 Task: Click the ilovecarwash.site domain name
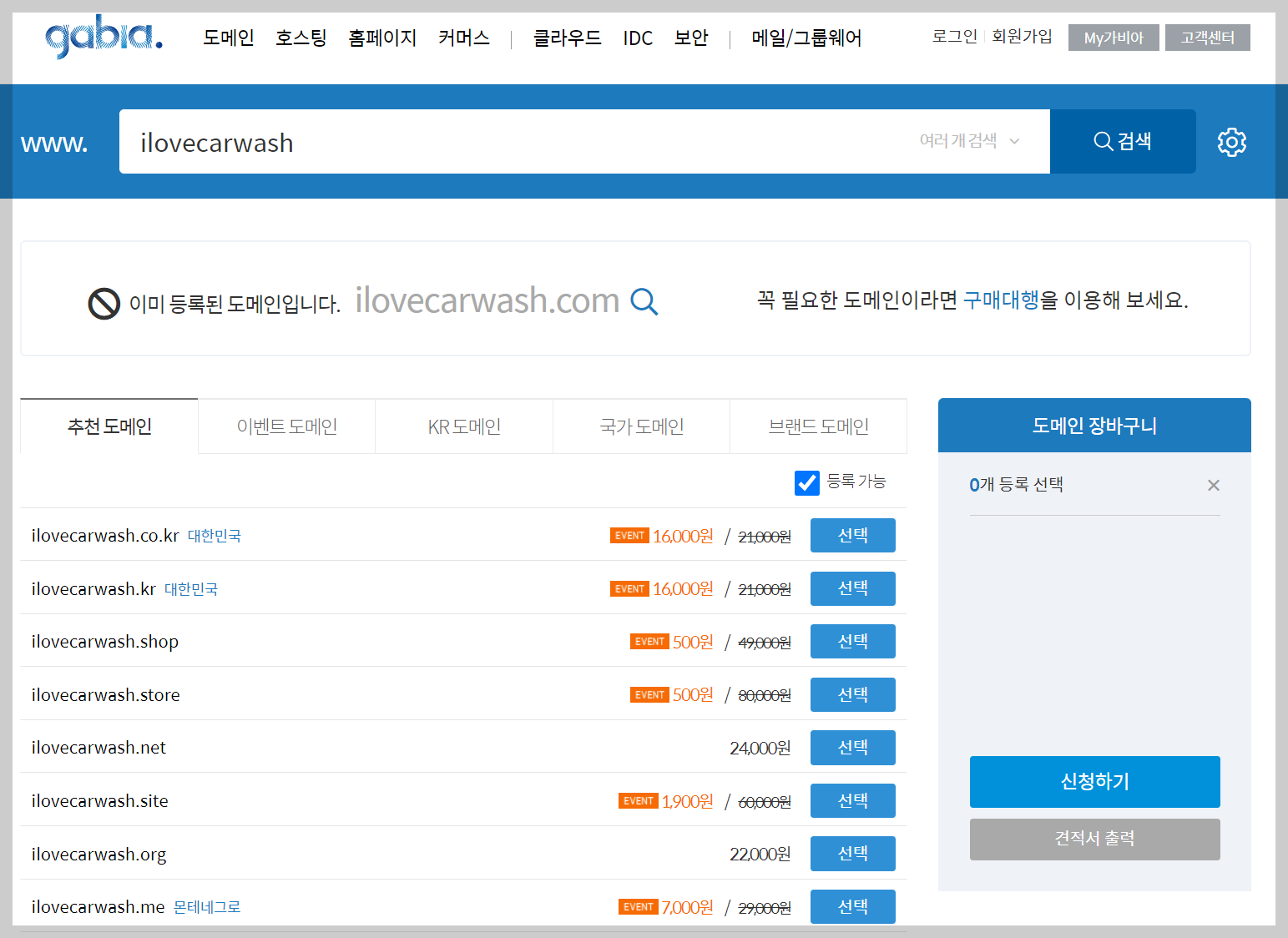[99, 801]
